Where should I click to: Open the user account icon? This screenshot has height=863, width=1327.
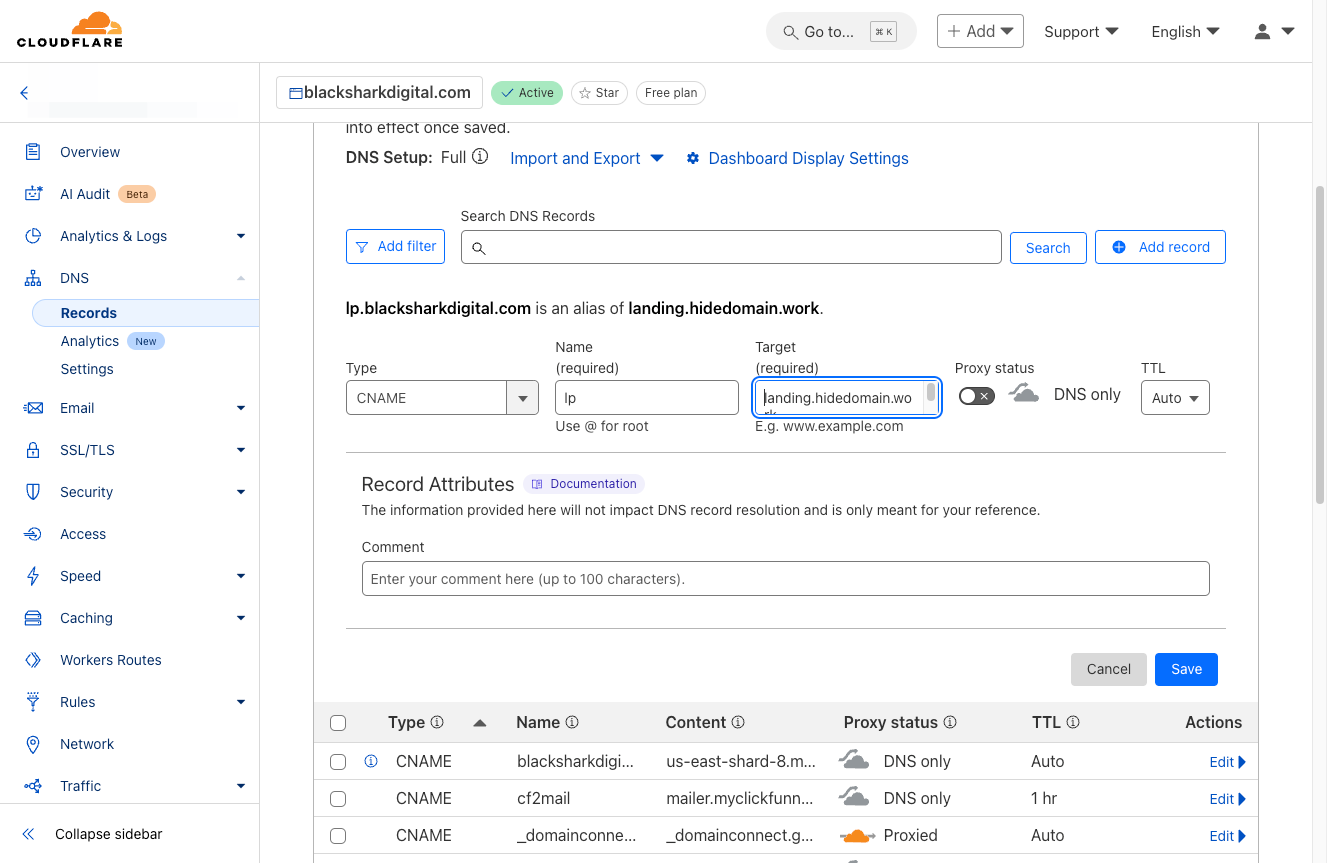[1262, 32]
